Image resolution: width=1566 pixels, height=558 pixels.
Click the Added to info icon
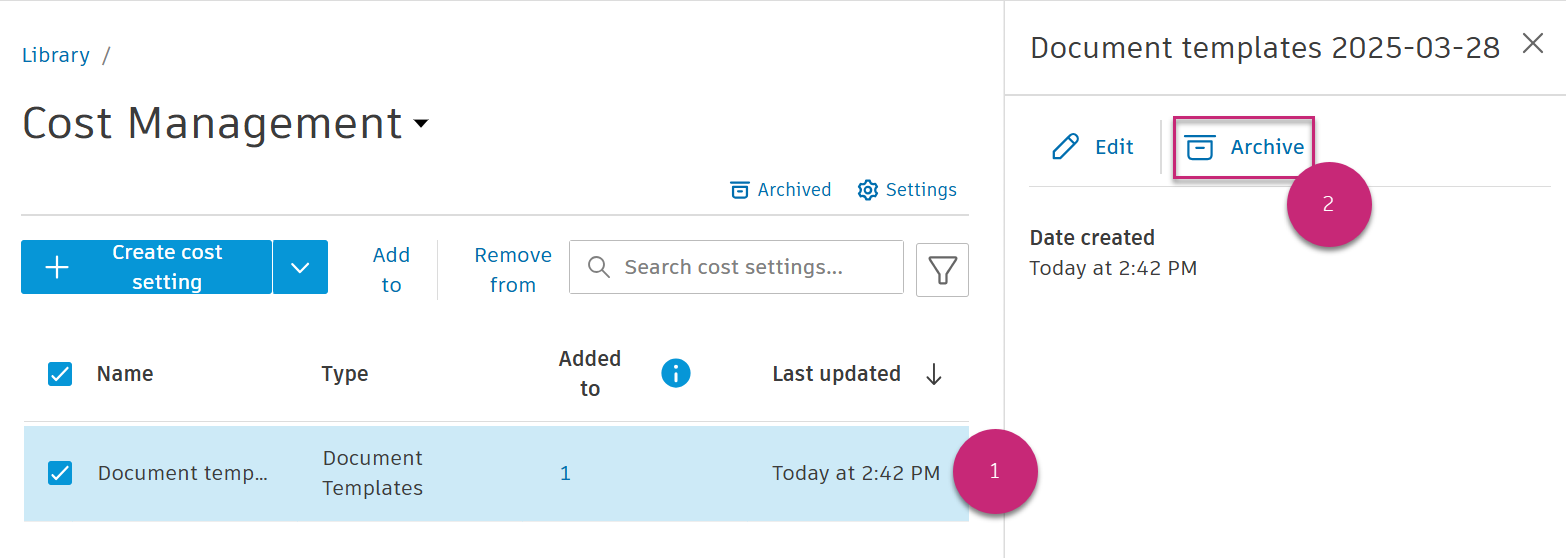tap(676, 374)
